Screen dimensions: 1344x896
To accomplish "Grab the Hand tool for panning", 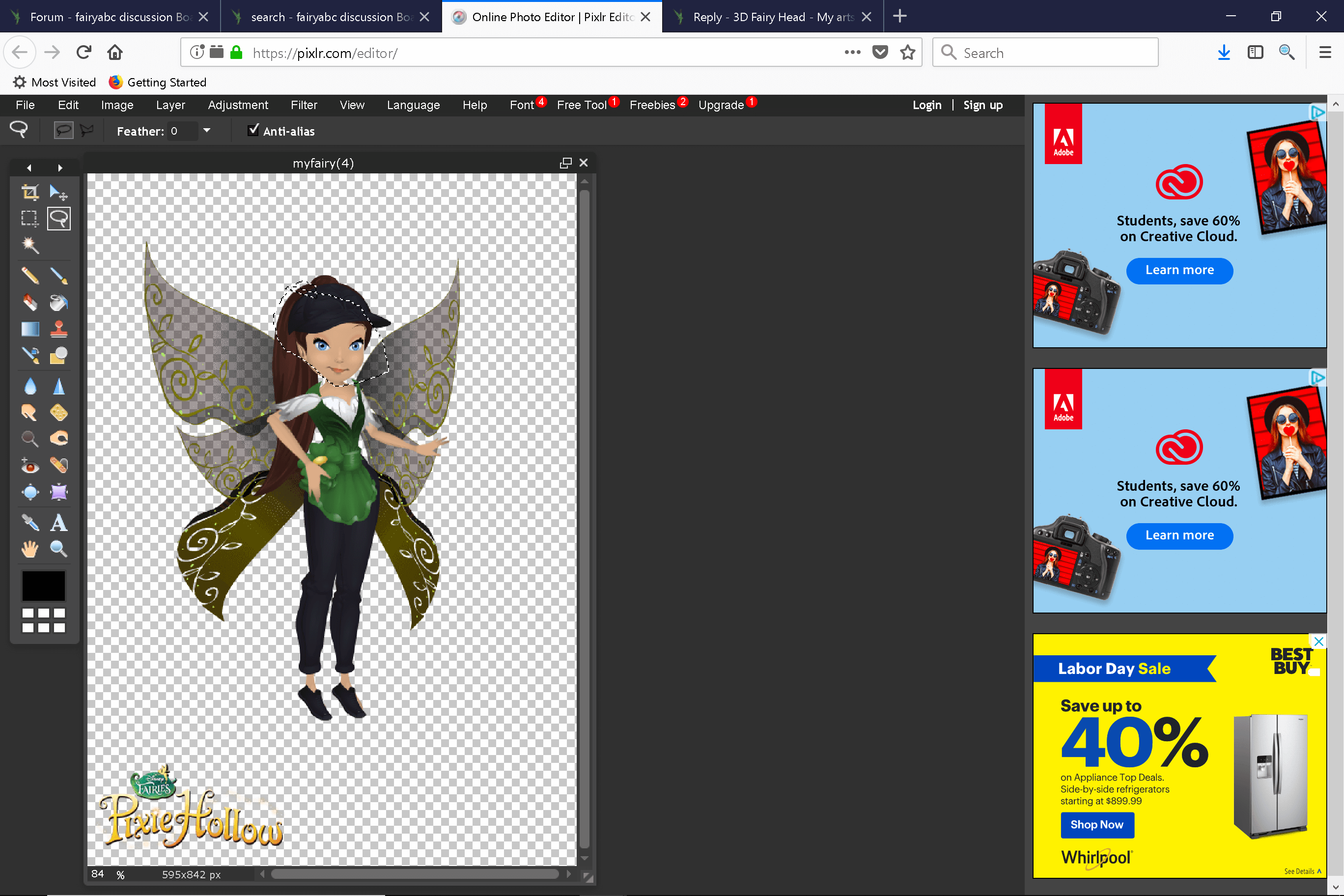I will 29,549.
